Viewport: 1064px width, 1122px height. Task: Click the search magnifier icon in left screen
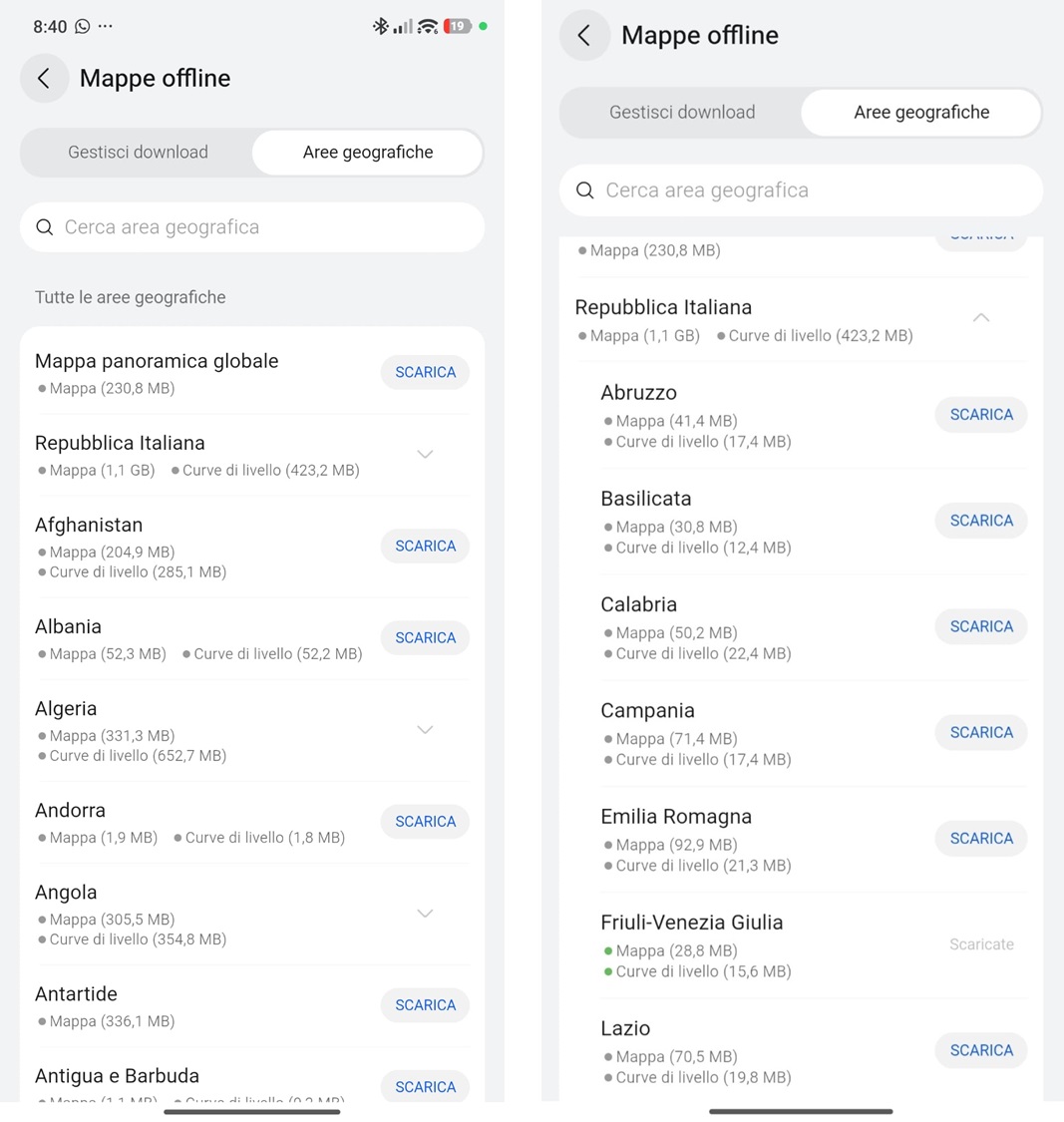[x=45, y=227]
